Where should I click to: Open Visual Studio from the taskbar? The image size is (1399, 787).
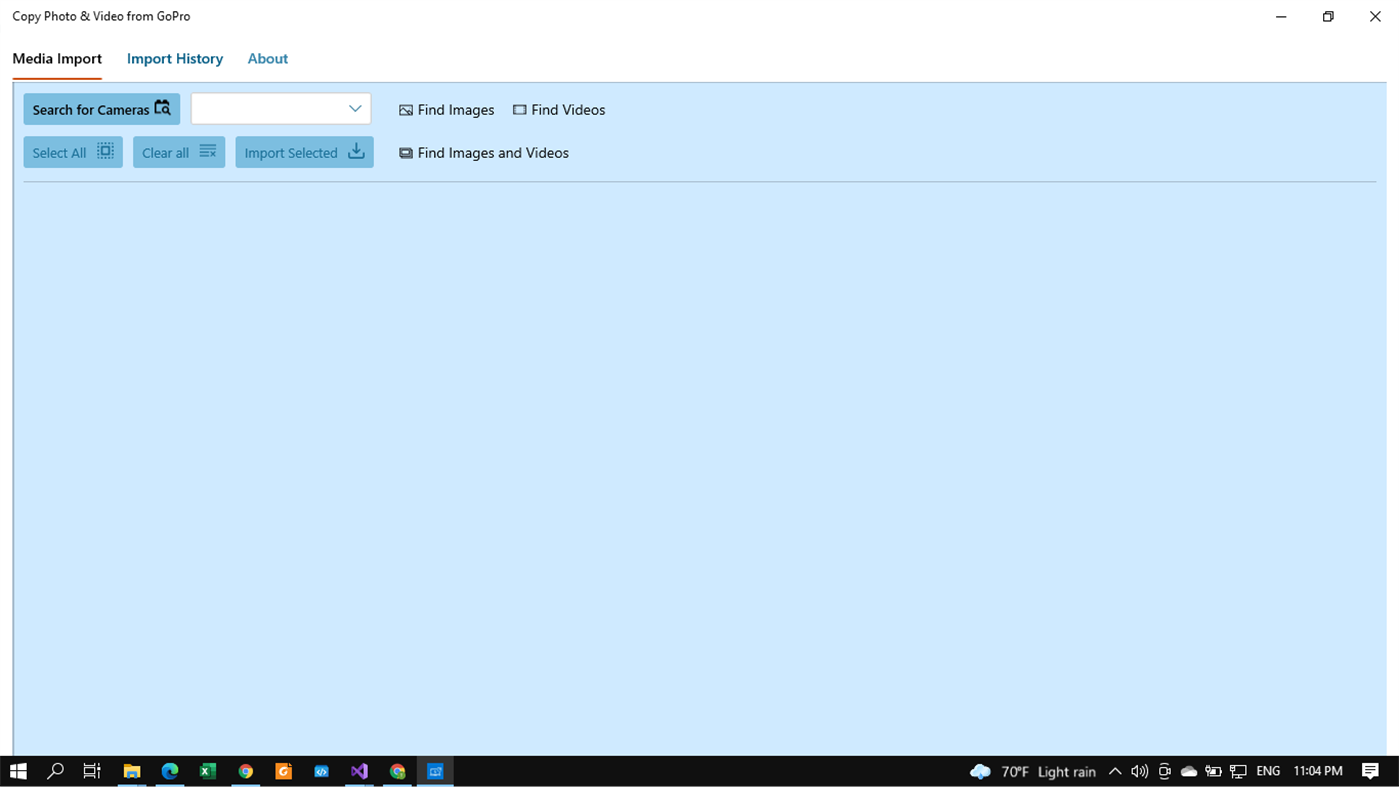[359, 771]
